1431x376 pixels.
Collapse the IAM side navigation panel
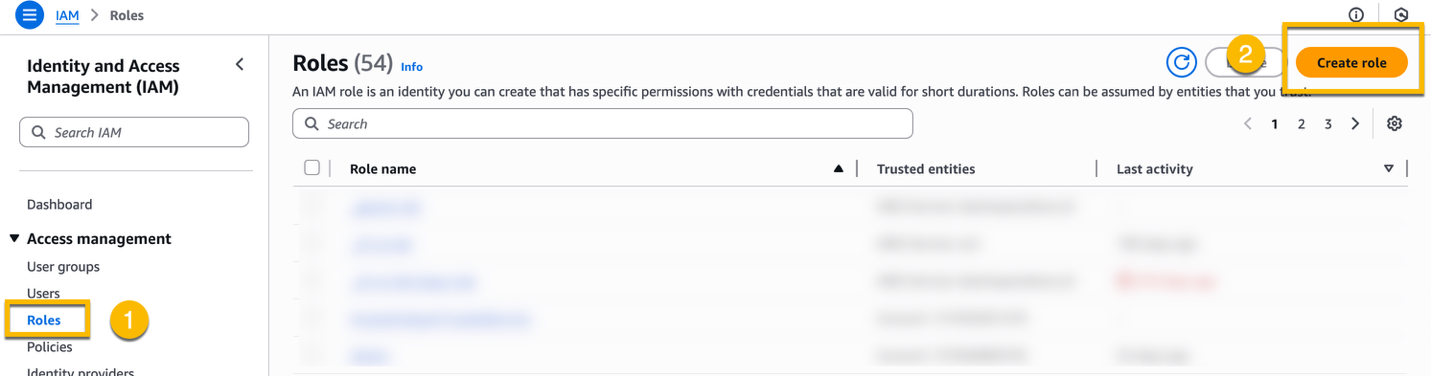pyautogui.click(x=239, y=65)
